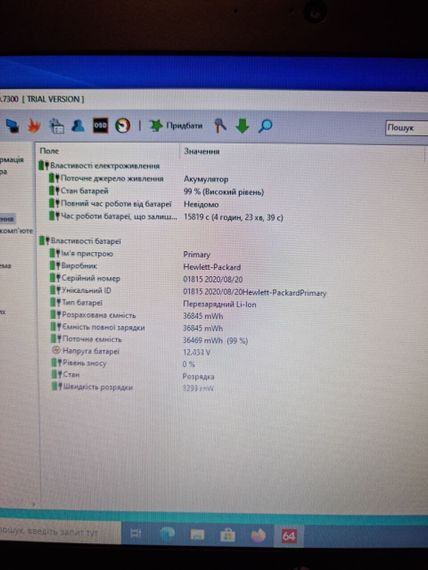Viewport: 428px width, 570px height.
Task: Select the Властивості електроживлення group row
Action: 100,166
